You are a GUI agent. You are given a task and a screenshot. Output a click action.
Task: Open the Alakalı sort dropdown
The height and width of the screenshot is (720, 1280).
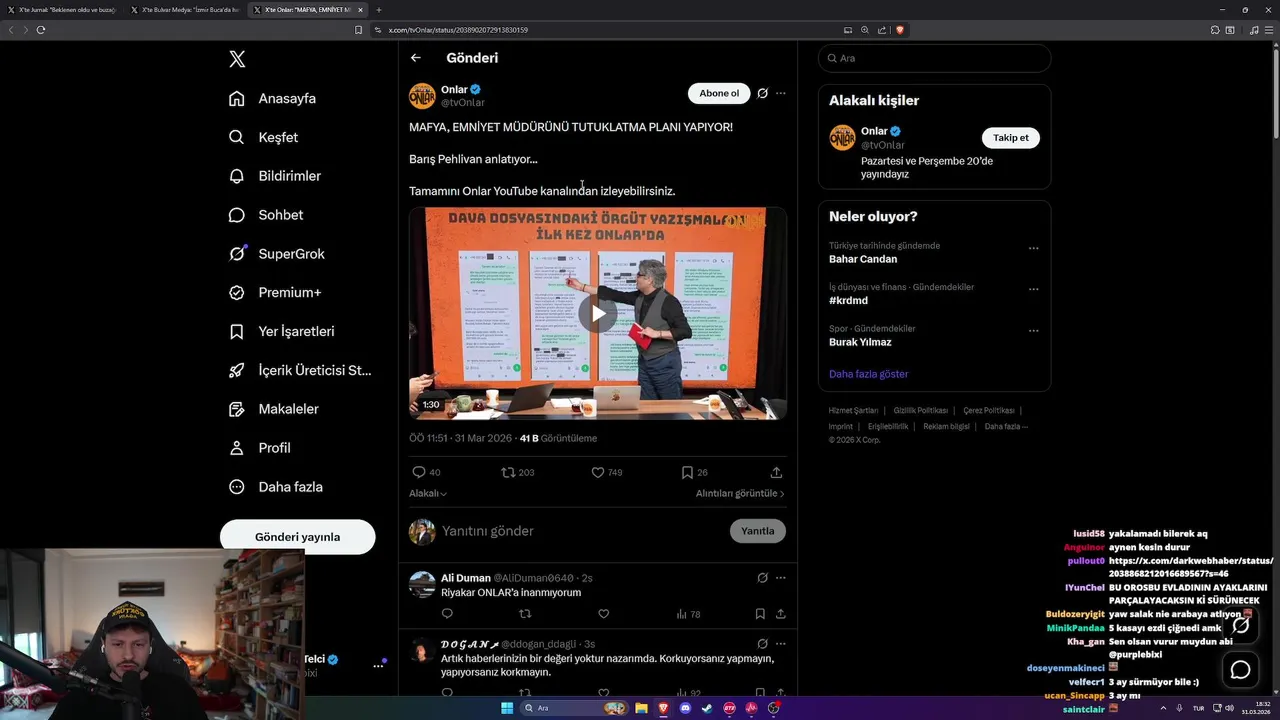click(428, 493)
